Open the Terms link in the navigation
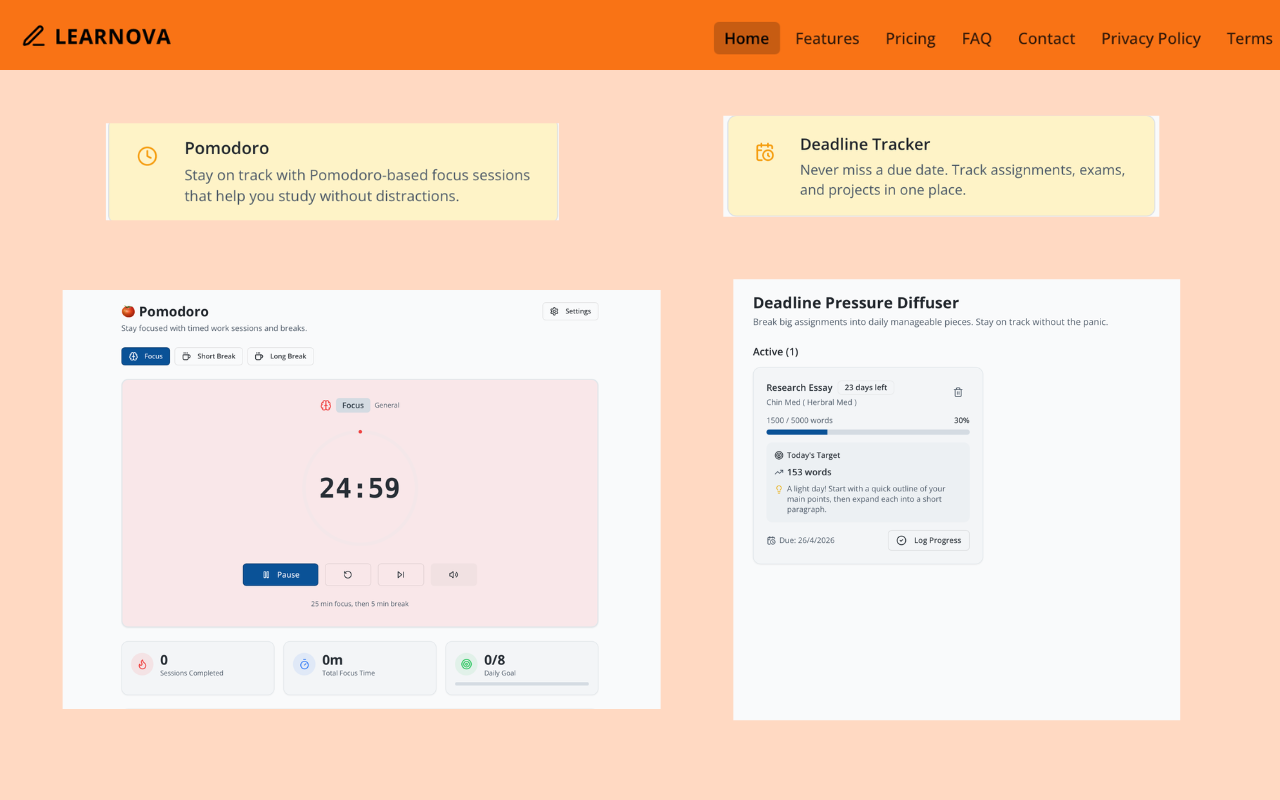The width and height of the screenshot is (1280, 800). (x=1249, y=38)
